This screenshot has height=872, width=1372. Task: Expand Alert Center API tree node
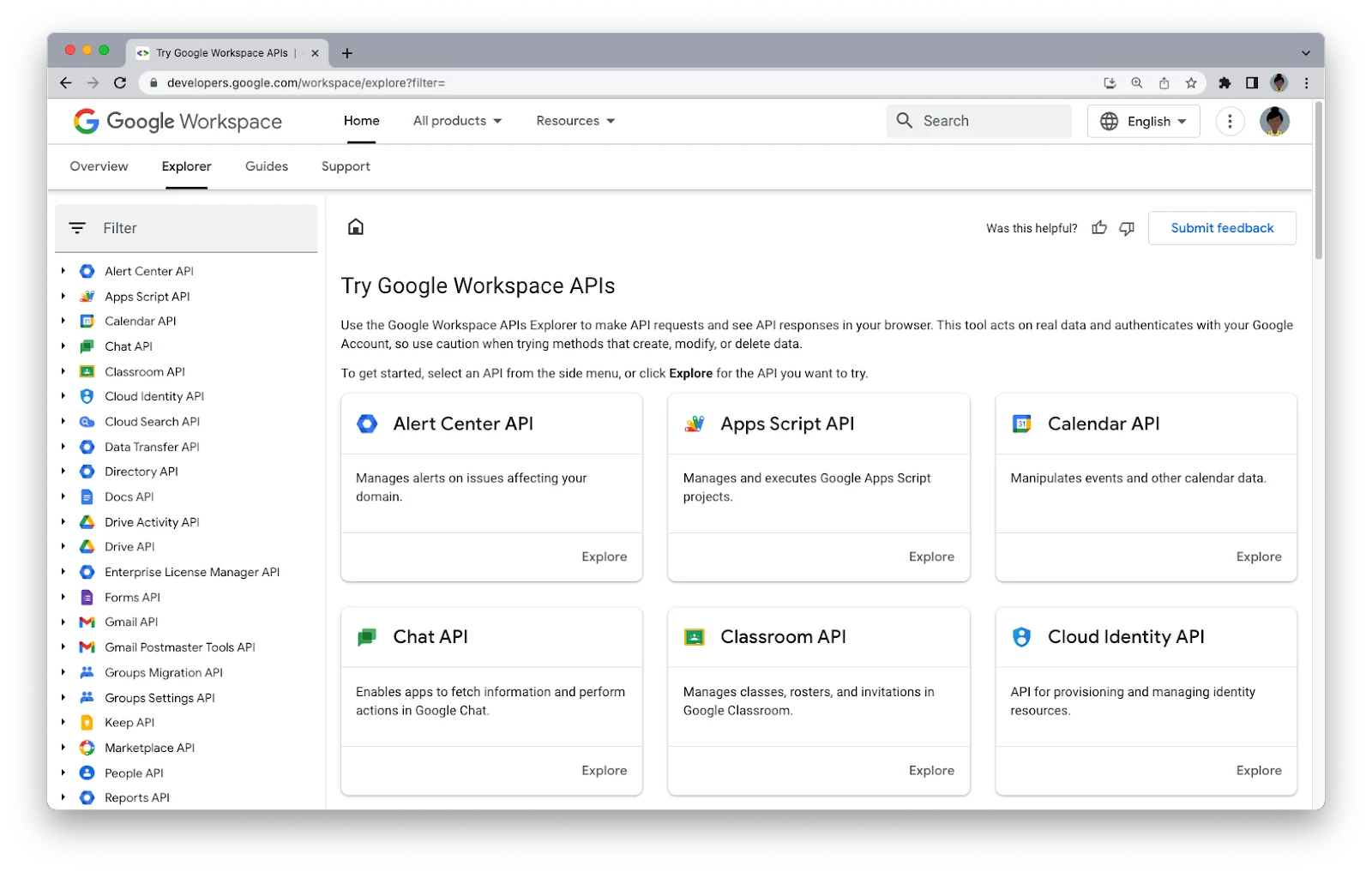click(x=63, y=271)
